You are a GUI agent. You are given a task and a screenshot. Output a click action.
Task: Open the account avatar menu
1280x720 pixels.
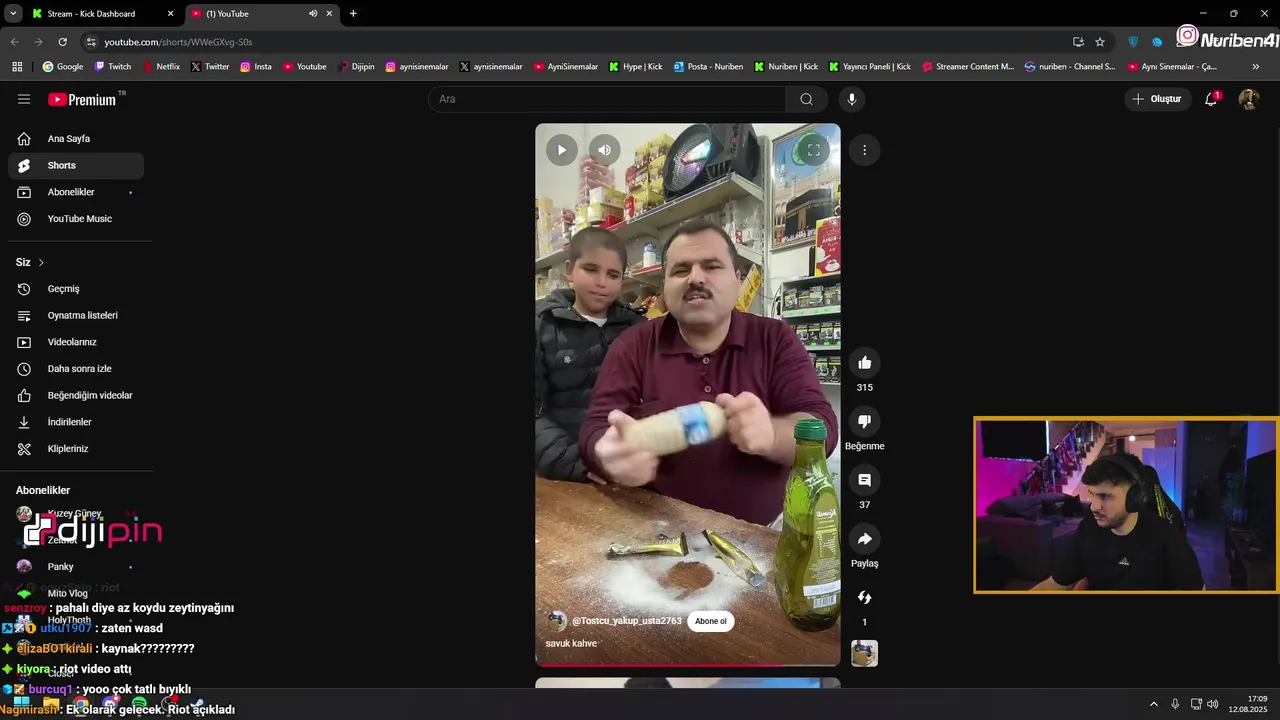point(1248,99)
